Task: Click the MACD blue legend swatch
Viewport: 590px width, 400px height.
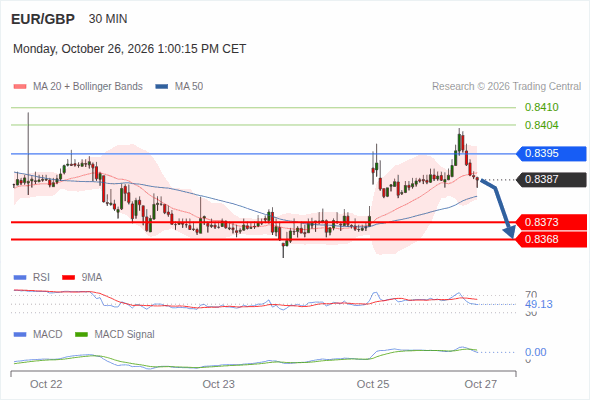Action: click(20, 335)
